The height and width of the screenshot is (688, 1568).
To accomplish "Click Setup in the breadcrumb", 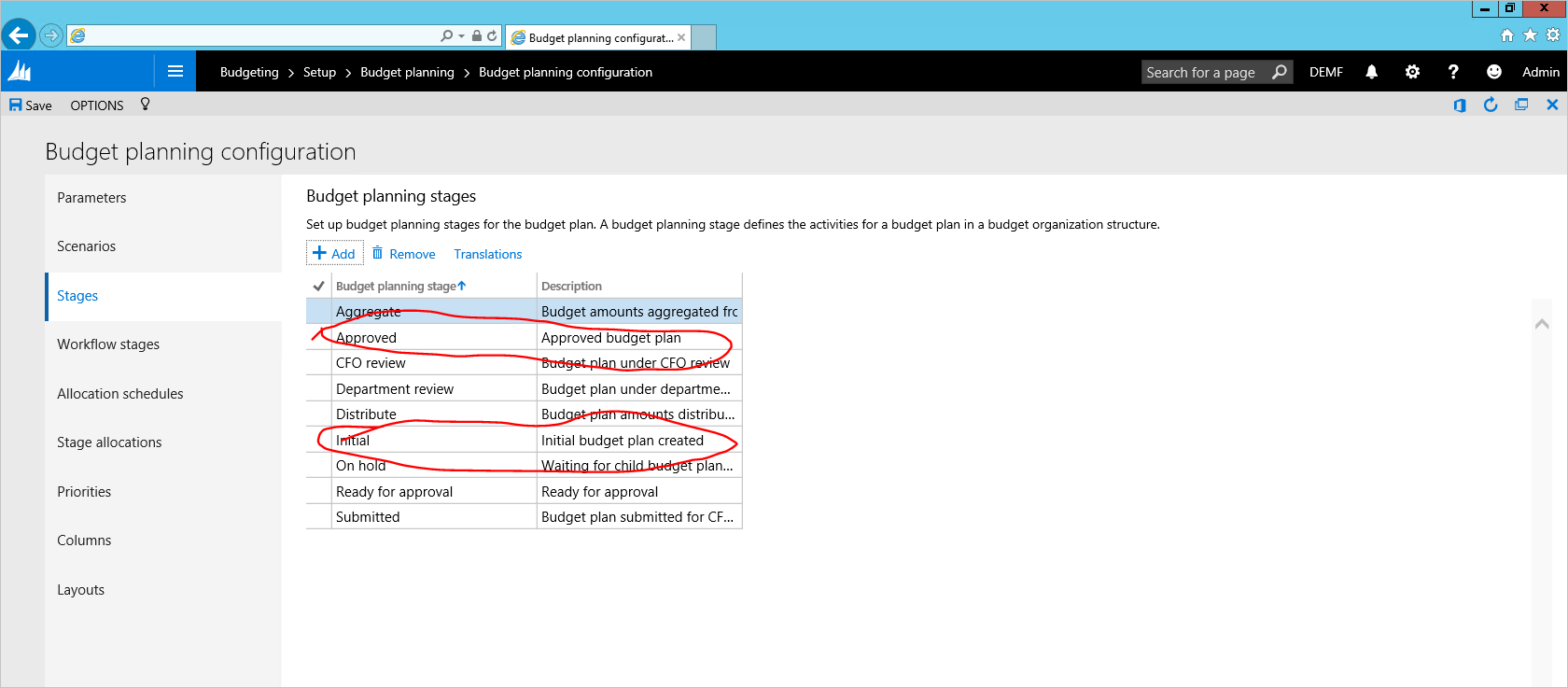I will tap(319, 72).
